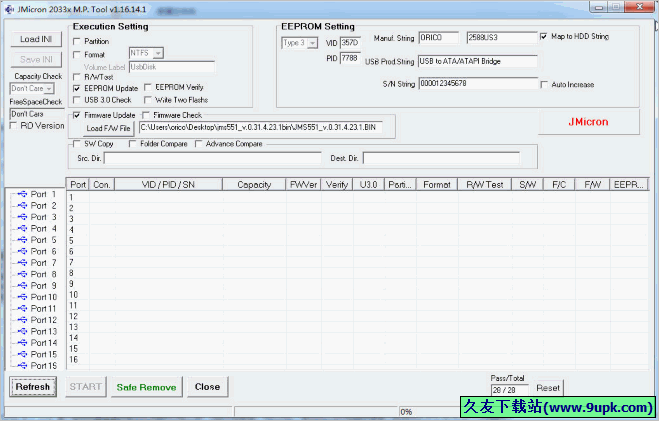This screenshot has width=659, height=421.
Task: Click the USB icon for Port 4
Action: [x=22, y=229]
